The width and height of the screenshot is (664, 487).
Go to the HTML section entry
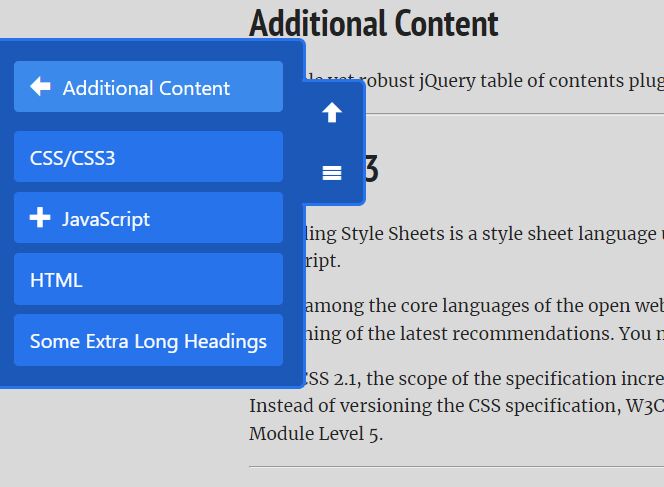coord(148,279)
